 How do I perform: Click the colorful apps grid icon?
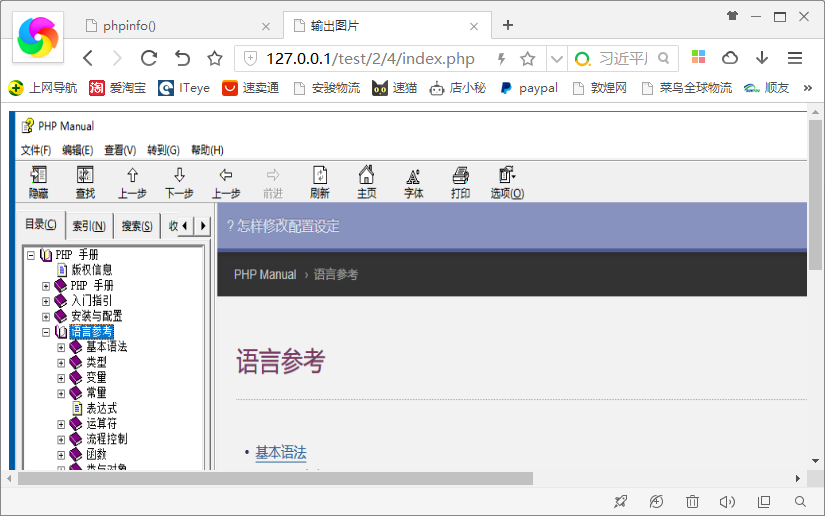pyautogui.click(x=698, y=57)
